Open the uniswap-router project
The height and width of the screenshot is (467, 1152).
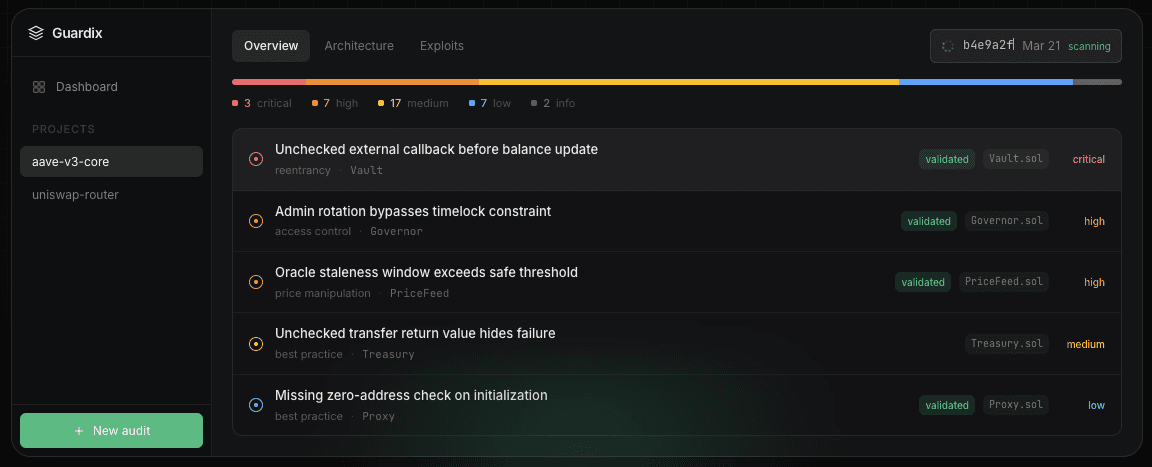tap(75, 194)
